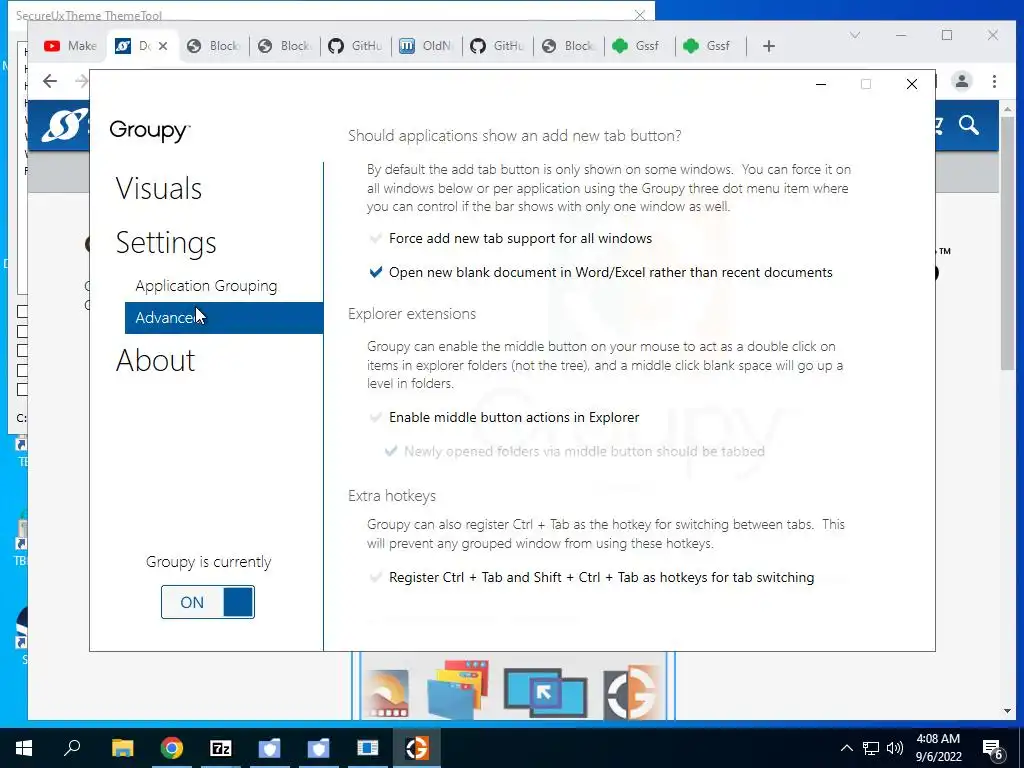Viewport: 1024px width, 768px height.
Task: Open Chrome tab search dropdown arrow
Action: (855, 35)
